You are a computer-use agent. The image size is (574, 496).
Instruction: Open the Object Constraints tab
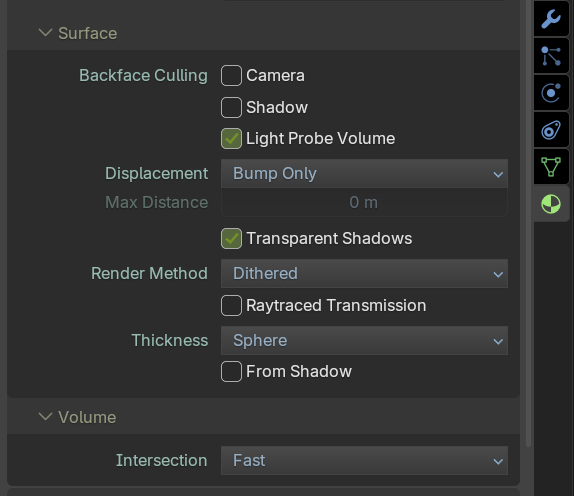551,130
